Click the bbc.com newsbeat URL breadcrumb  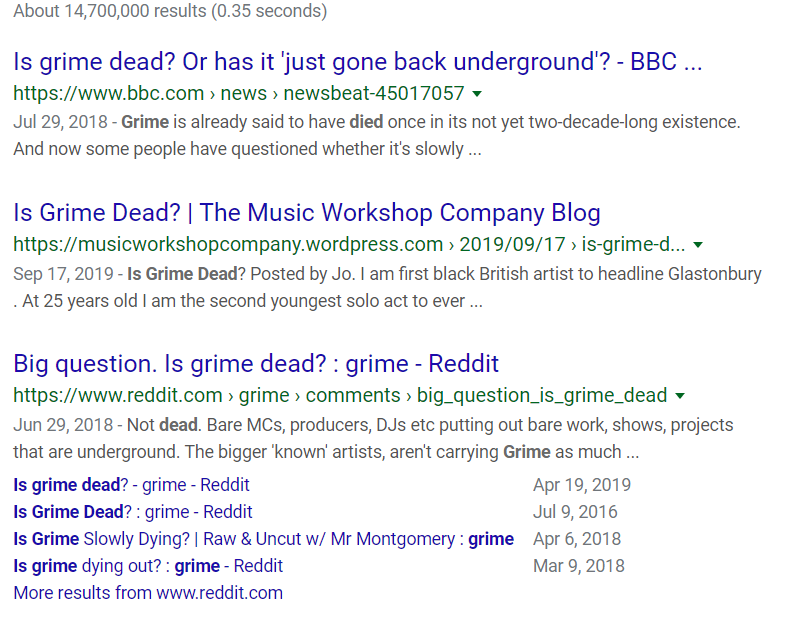pyautogui.click(x=239, y=94)
